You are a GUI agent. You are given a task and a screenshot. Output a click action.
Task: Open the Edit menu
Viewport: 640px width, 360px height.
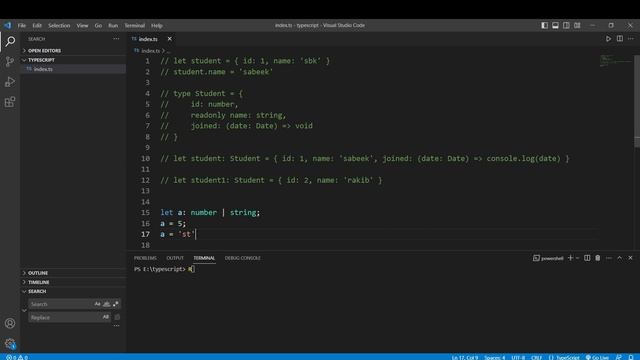37,25
